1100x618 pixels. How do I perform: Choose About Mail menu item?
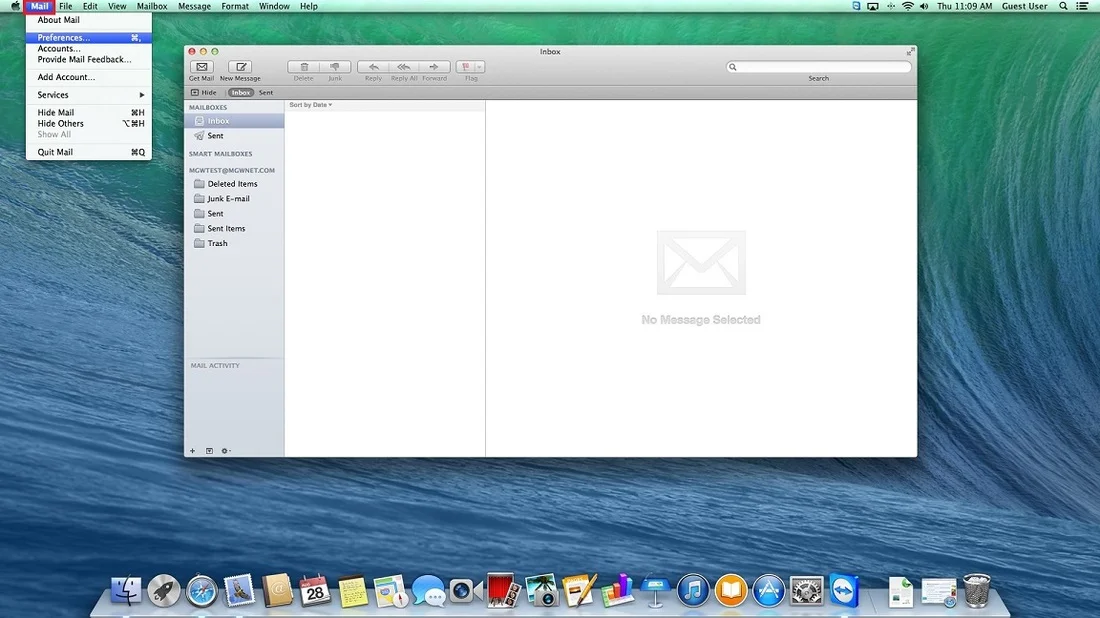[88, 20]
